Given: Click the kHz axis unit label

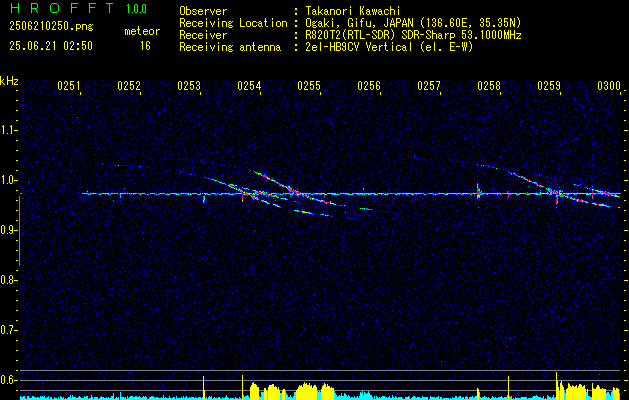Looking at the screenshot, I should click(x=9, y=81).
